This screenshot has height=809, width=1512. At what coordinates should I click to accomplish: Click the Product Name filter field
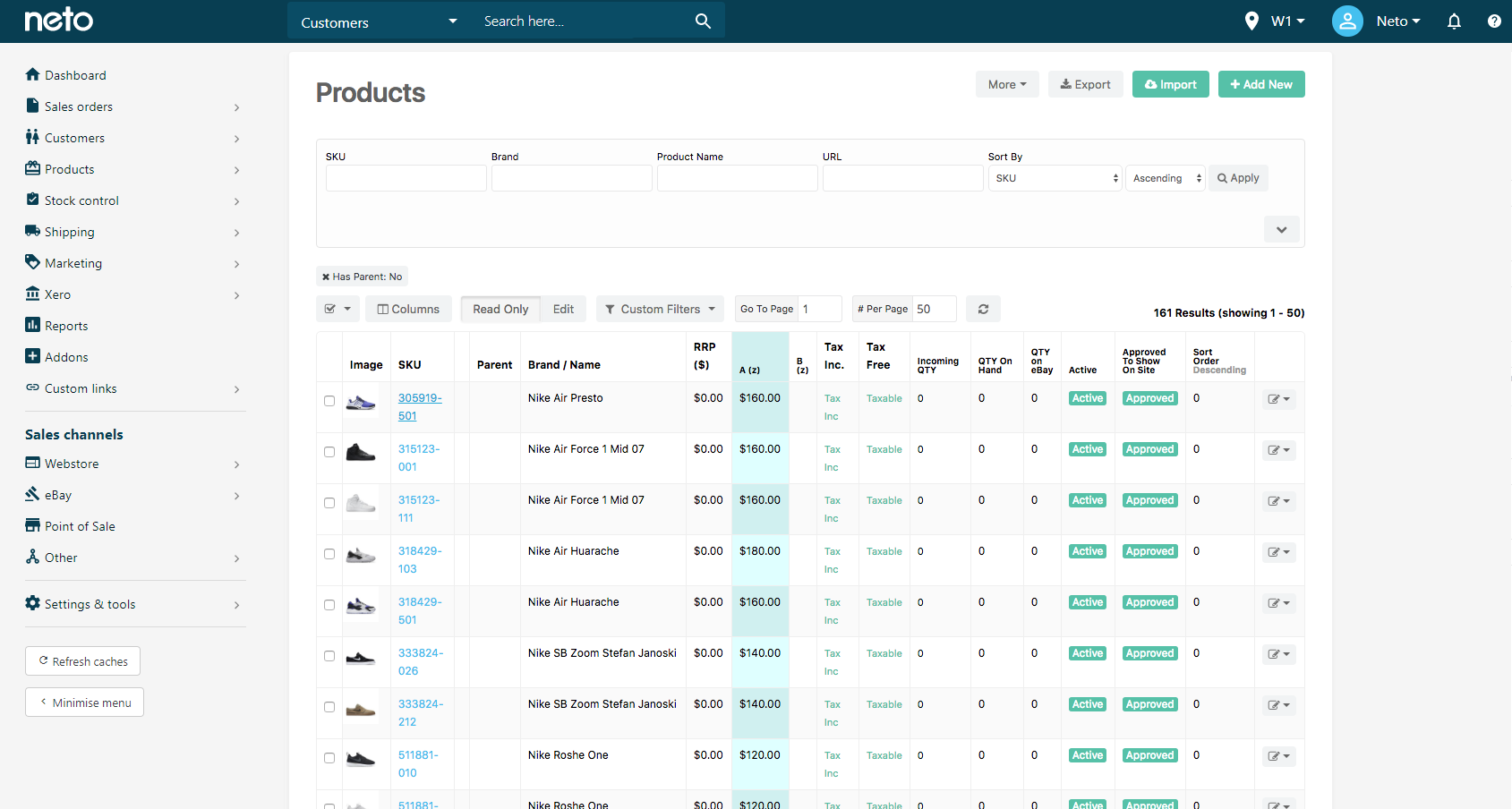[x=737, y=178]
